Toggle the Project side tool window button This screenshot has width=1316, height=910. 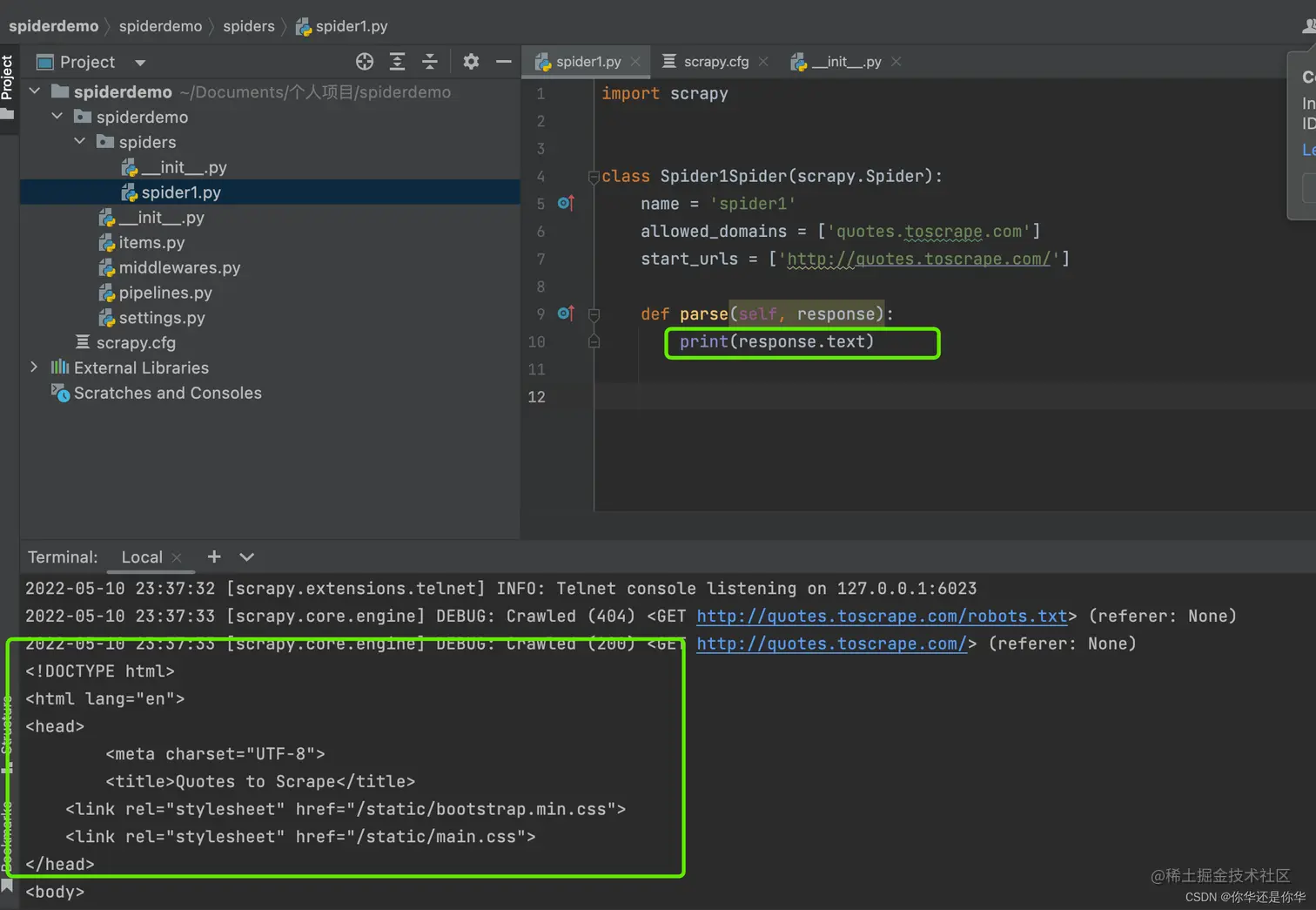pos(8,87)
